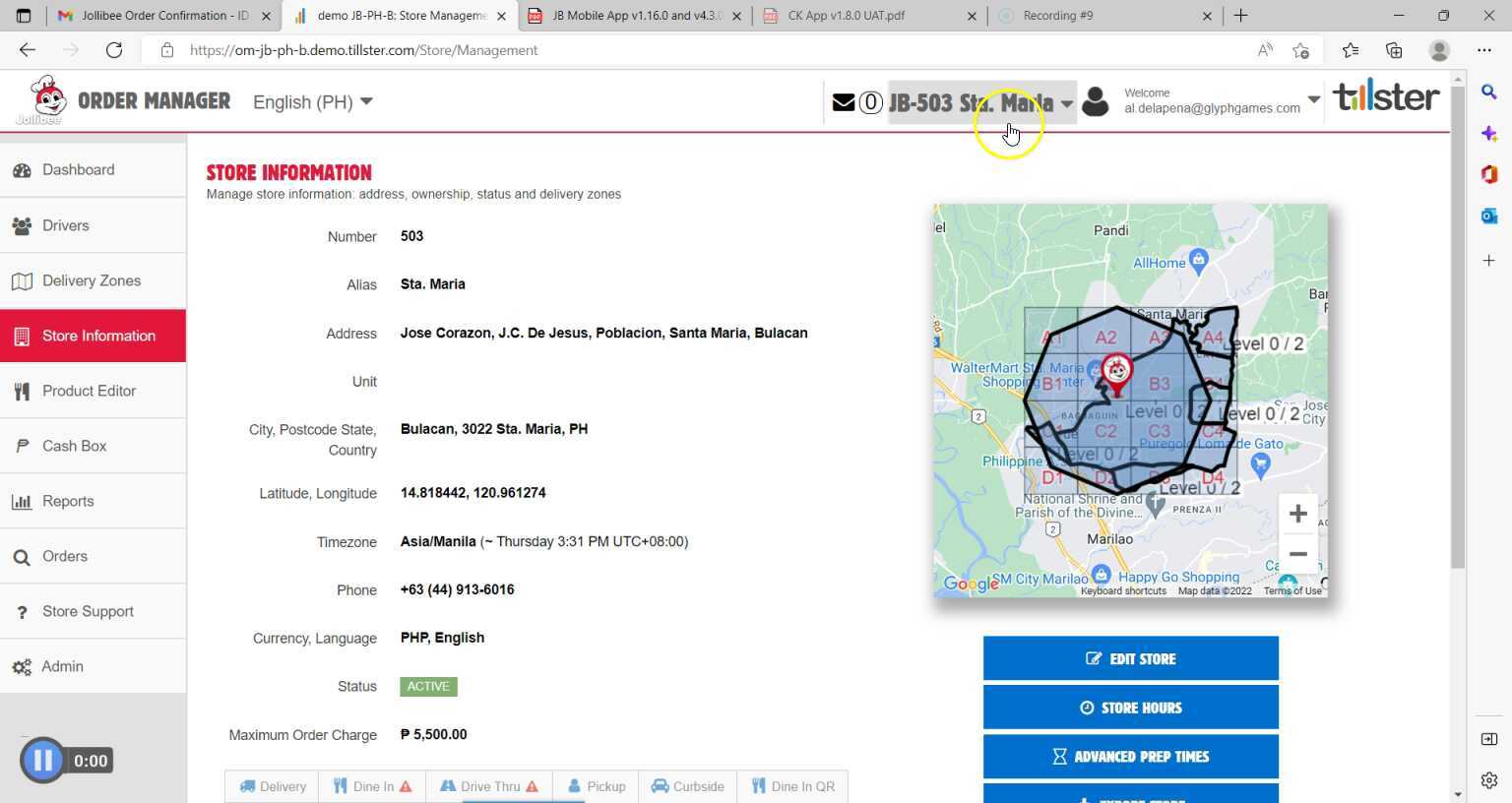Click the browser address bar

[689, 50]
